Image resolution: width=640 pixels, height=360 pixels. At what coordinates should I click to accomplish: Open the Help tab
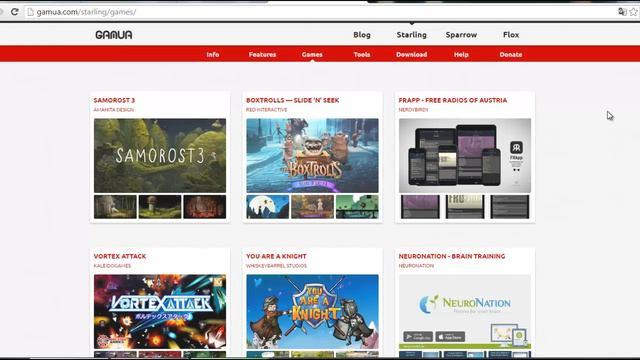click(x=461, y=54)
